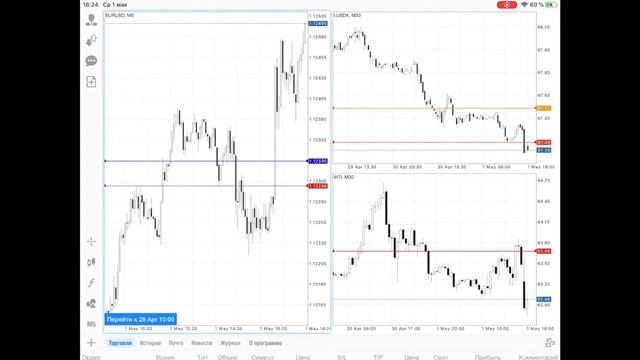Switch to the Почта tab
Viewport: 640px width, 360px height.
click(x=176, y=343)
